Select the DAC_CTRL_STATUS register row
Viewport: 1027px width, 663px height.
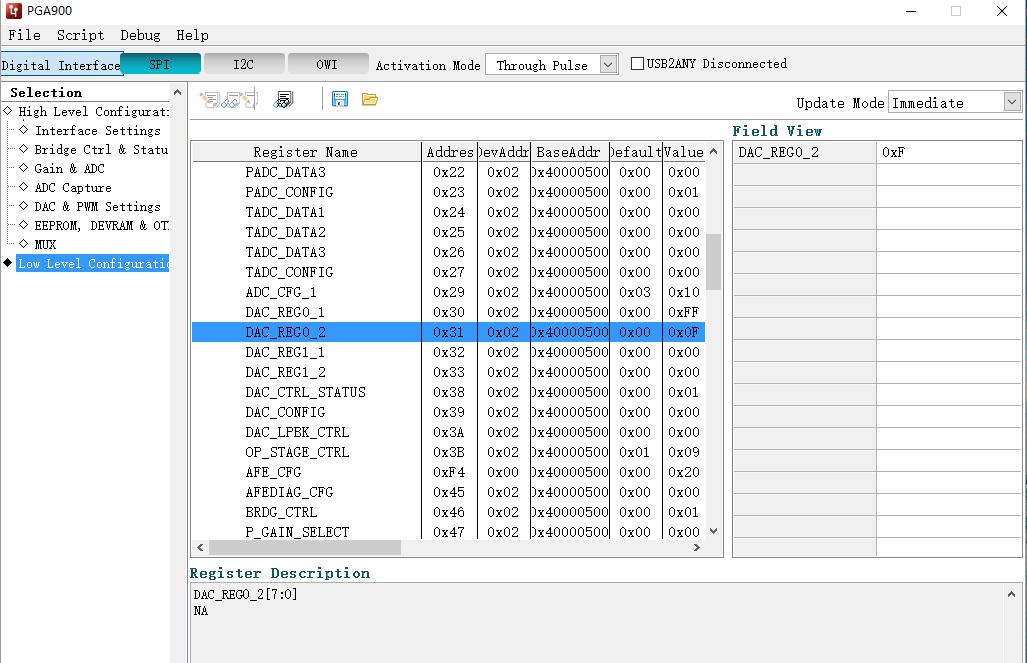(x=449, y=392)
